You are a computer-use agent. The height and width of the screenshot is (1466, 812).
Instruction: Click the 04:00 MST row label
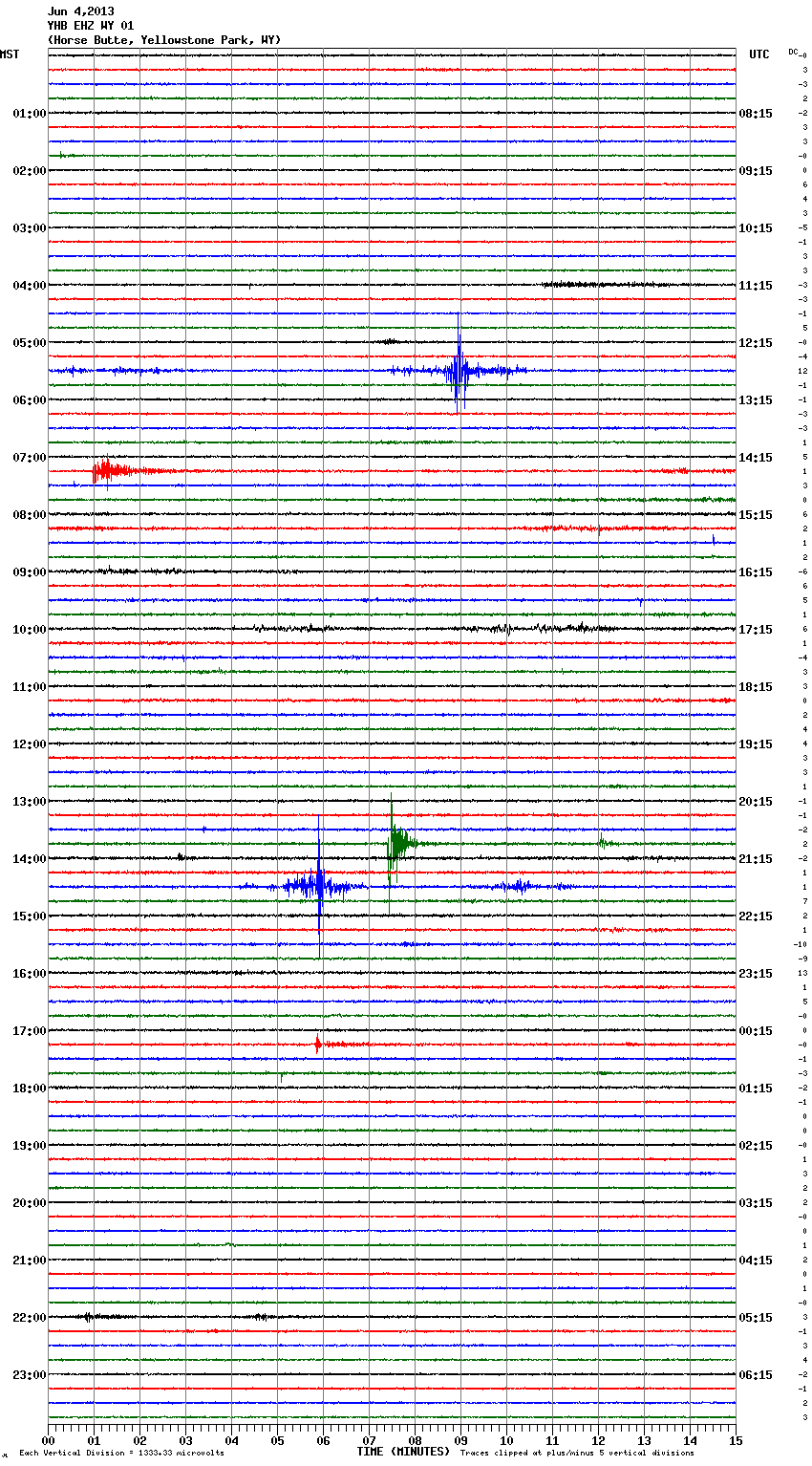coord(30,286)
